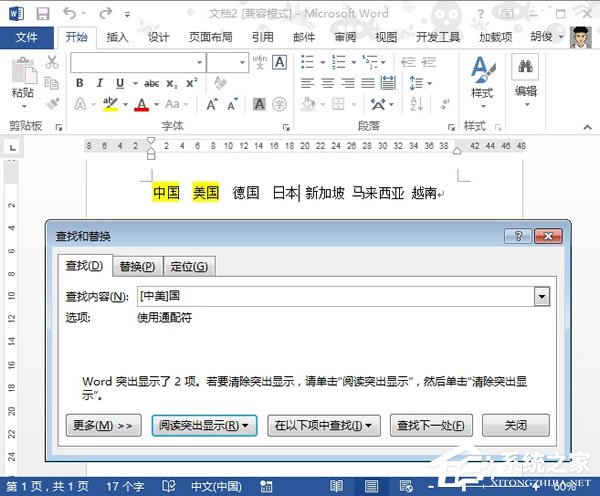This screenshot has height=496, width=600.
Task: Open Font dialog launcher
Action: [286, 127]
